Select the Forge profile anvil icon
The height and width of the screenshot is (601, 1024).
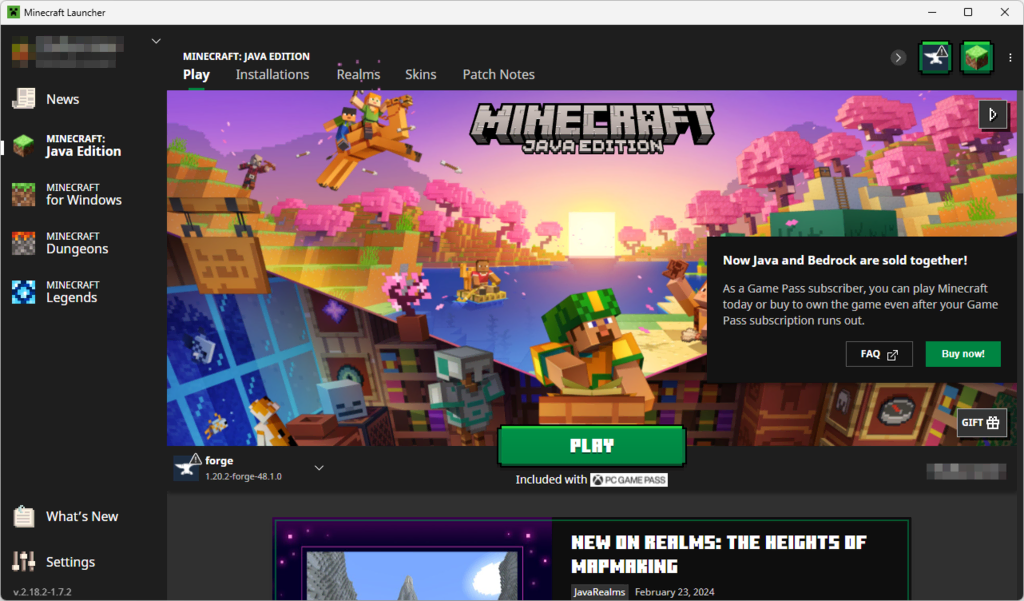[934, 57]
